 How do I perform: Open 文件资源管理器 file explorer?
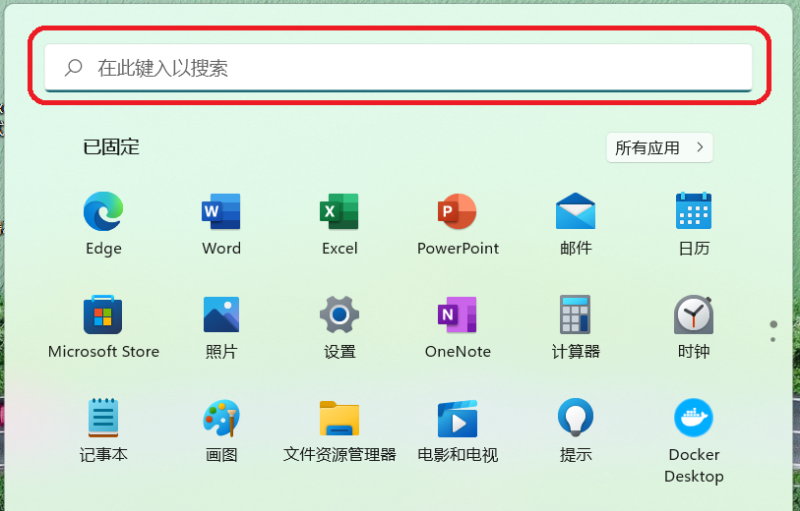tap(339, 430)
